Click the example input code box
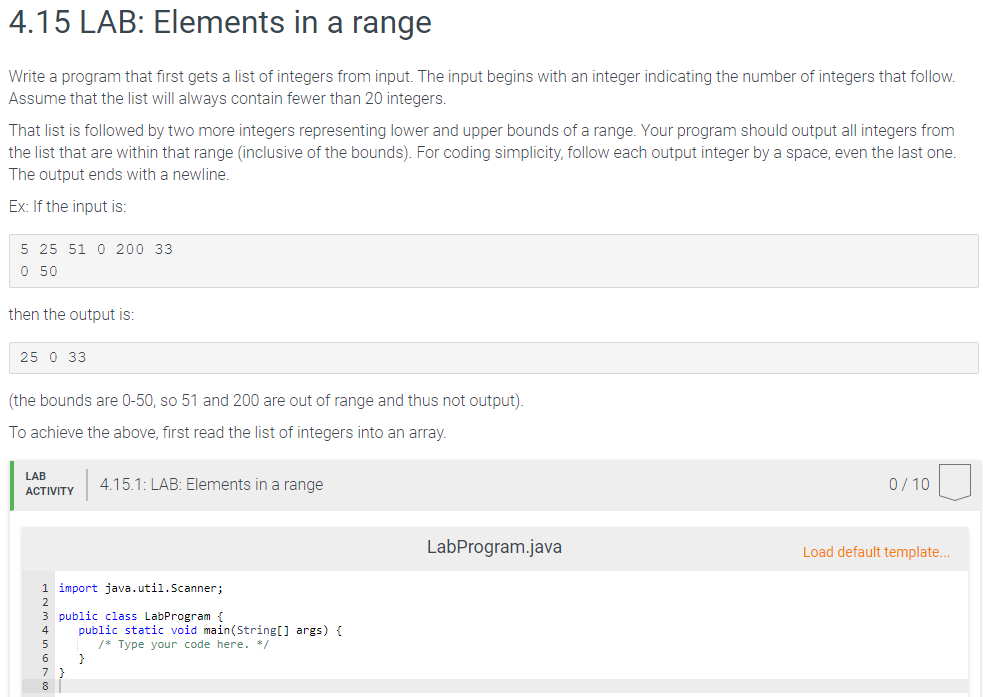The height and width of the screenshot is (697, 983). coord(493,261)
